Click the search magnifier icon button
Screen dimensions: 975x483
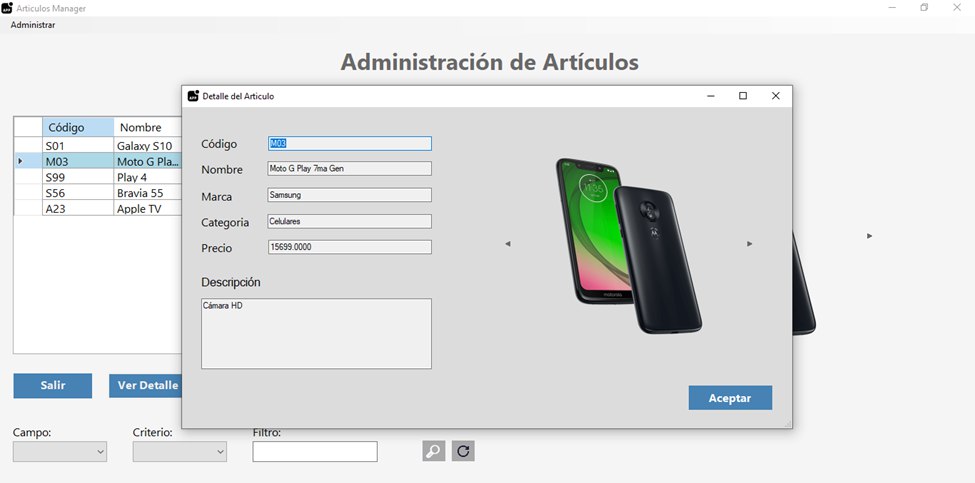[433, 451]
